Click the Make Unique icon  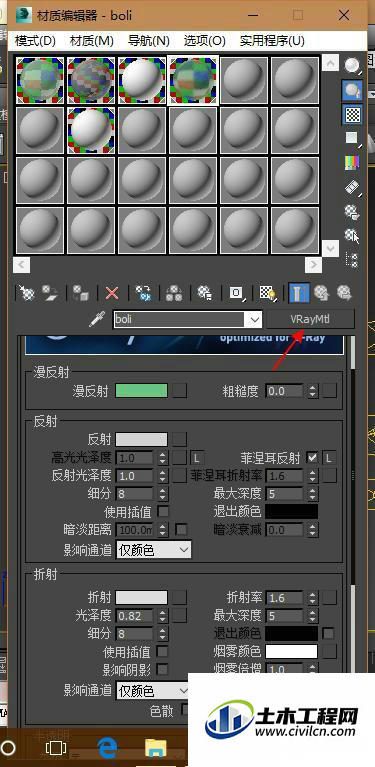174,293
